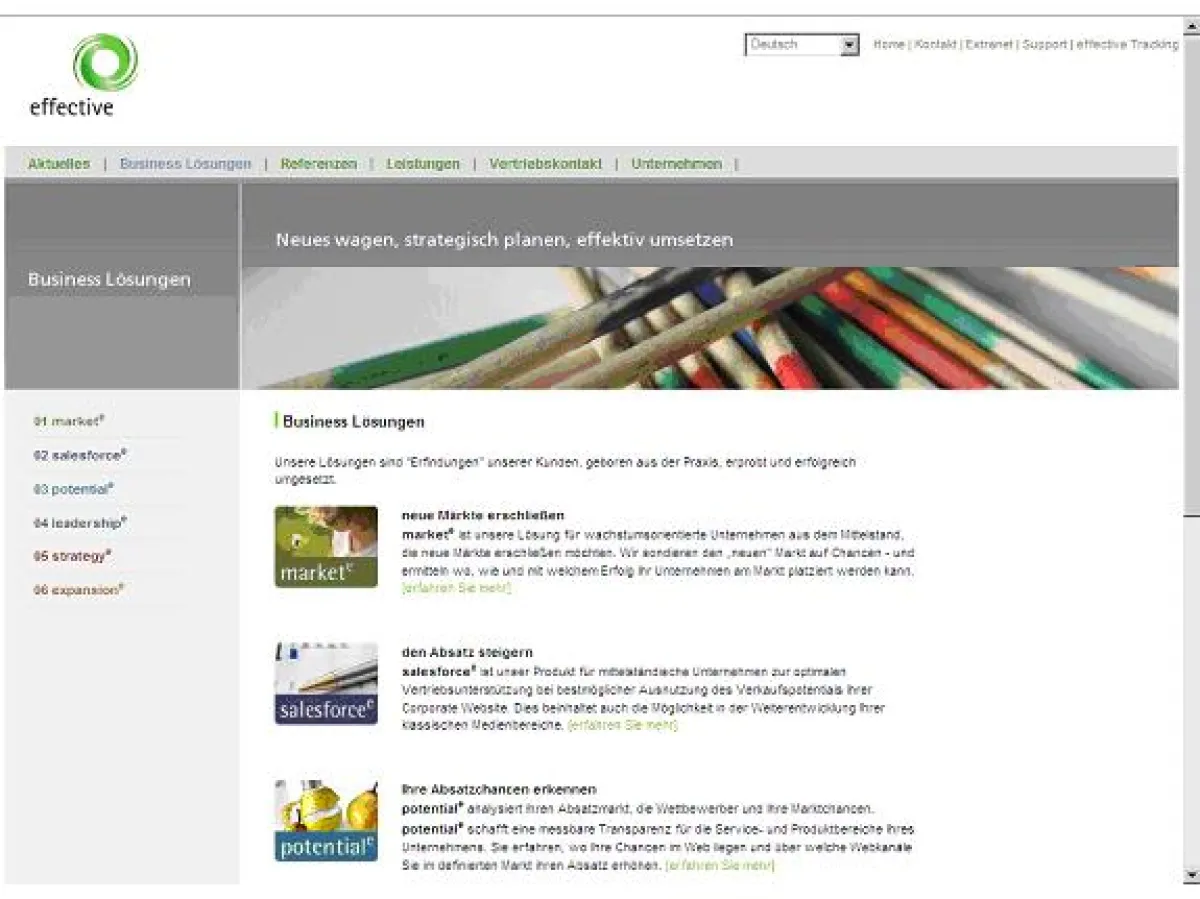Click the potential product image with lemons

[x=325, y=820]
